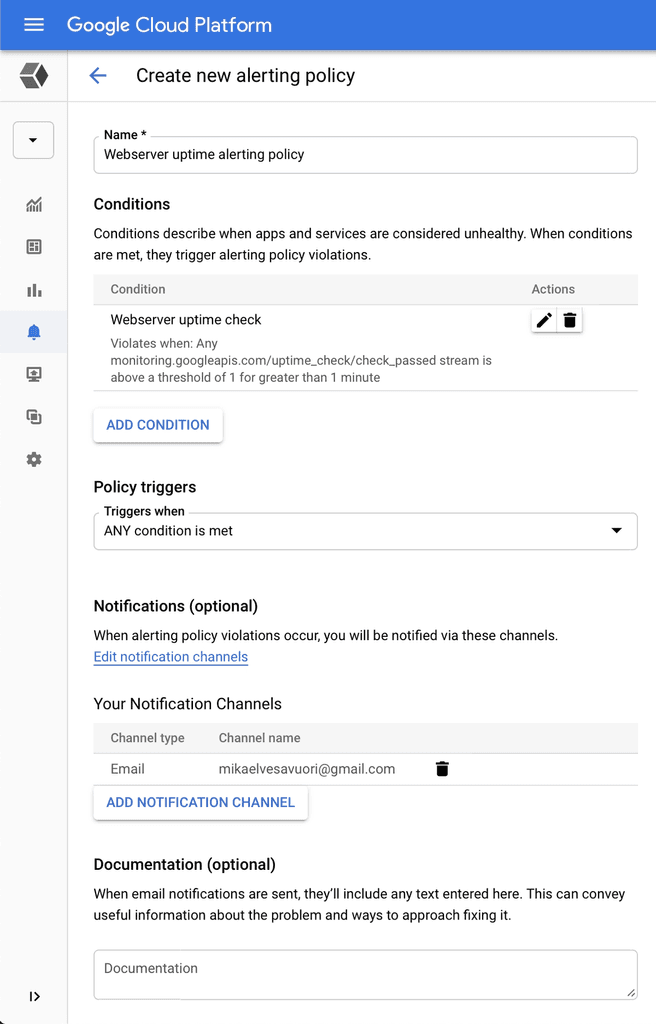
Task: Expand the small arrow below the Cloud logo
Action: coord(33,140)
